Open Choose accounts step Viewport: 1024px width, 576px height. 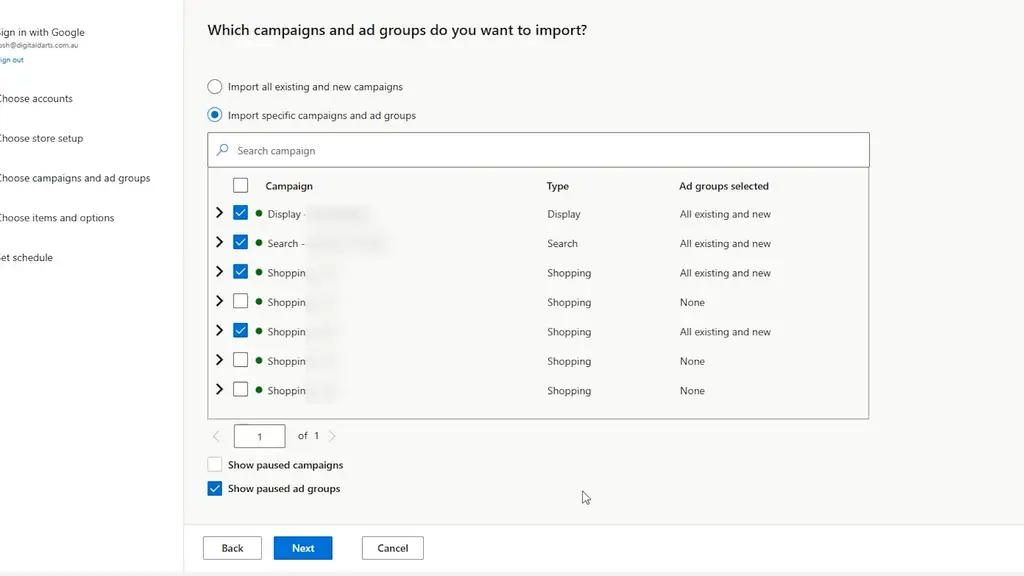[36, 99]
